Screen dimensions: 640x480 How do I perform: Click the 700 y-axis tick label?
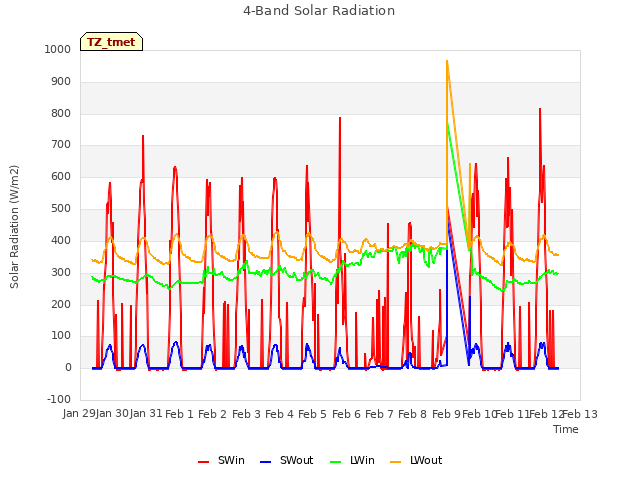tap(61, 144)
